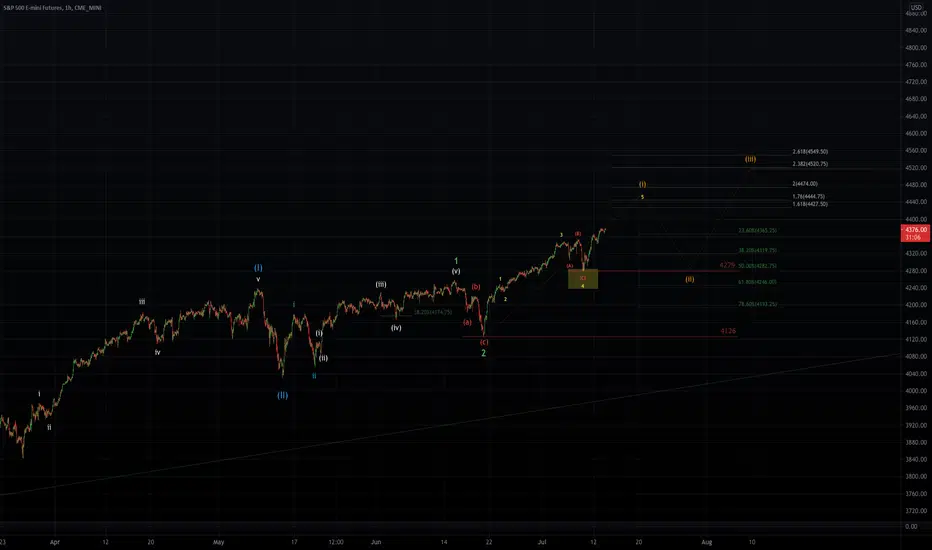Click the 4600.00 price axis label
Screen dimensions: 932x550
pyautogui.click(x=916, y=133)
